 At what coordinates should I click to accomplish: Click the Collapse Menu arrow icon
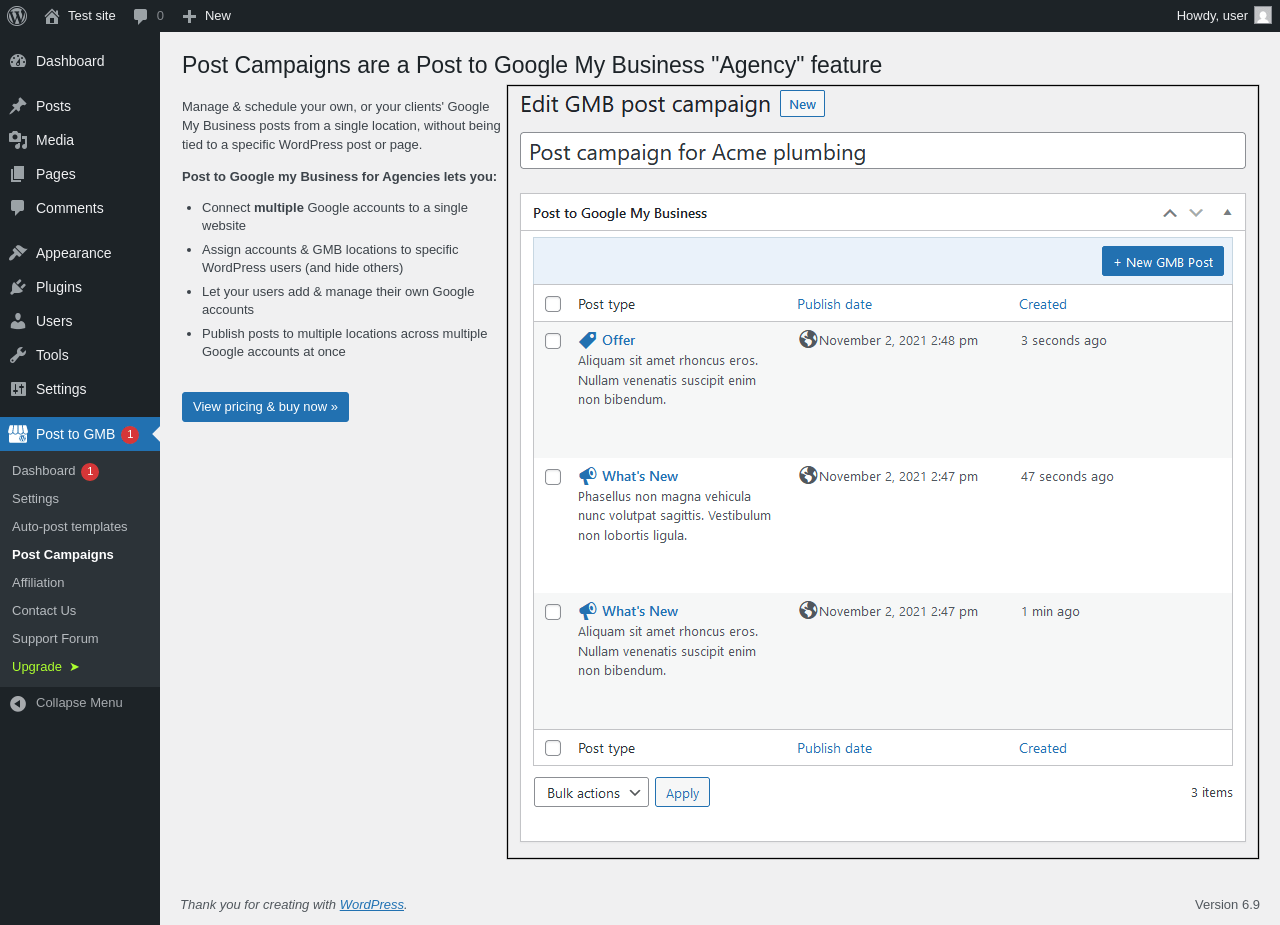(18, 703)
